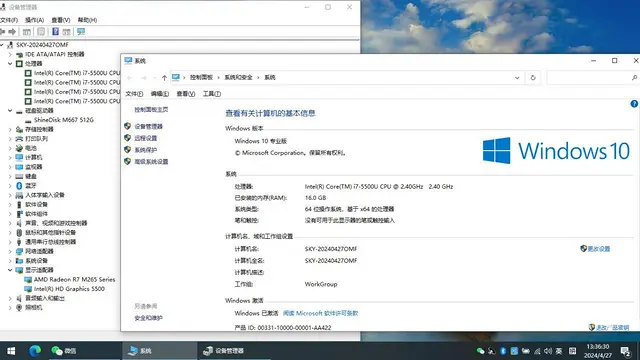Click the refresh icon beside the address bar
This screenshot has width=640, height=360.
pyautogui.click(x=533, y=78)
